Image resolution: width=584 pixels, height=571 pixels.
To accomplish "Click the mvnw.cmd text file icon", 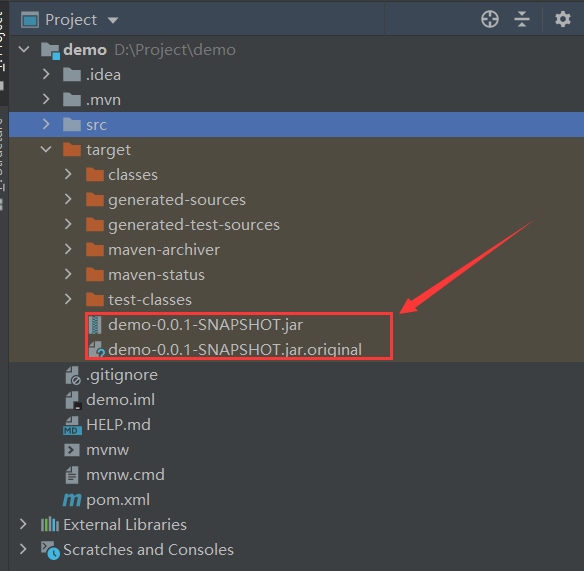I will point(72,475).
